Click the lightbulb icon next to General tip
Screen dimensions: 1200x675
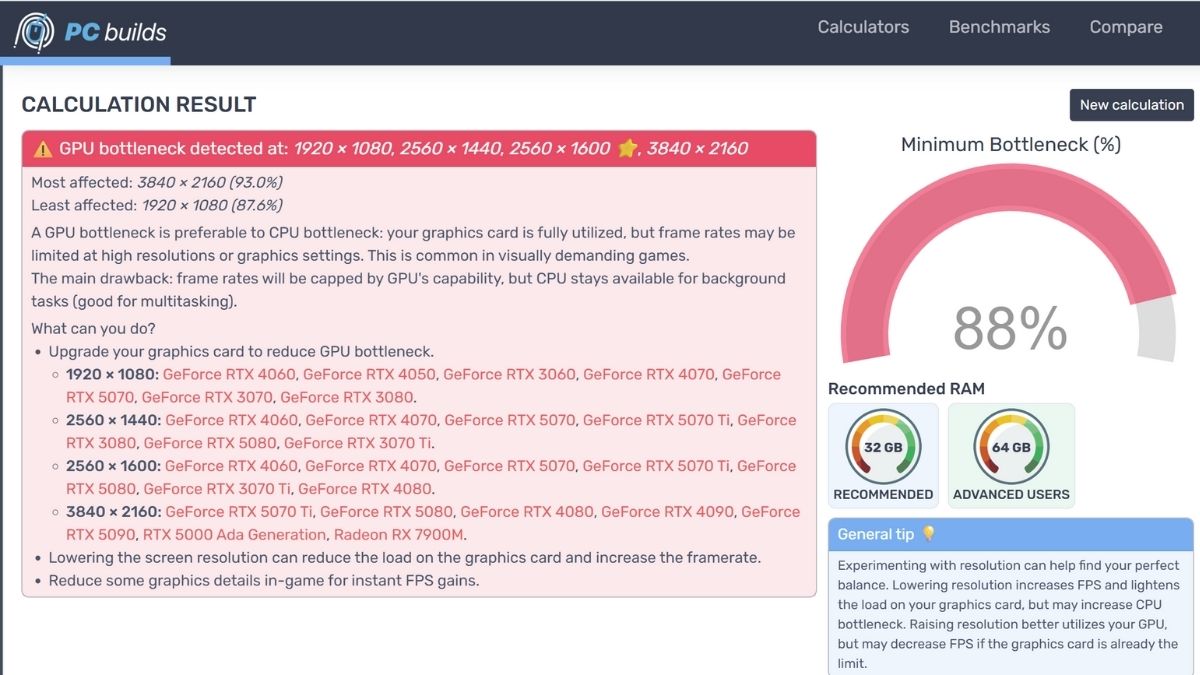pyautogui.click(x=928, y=534)
